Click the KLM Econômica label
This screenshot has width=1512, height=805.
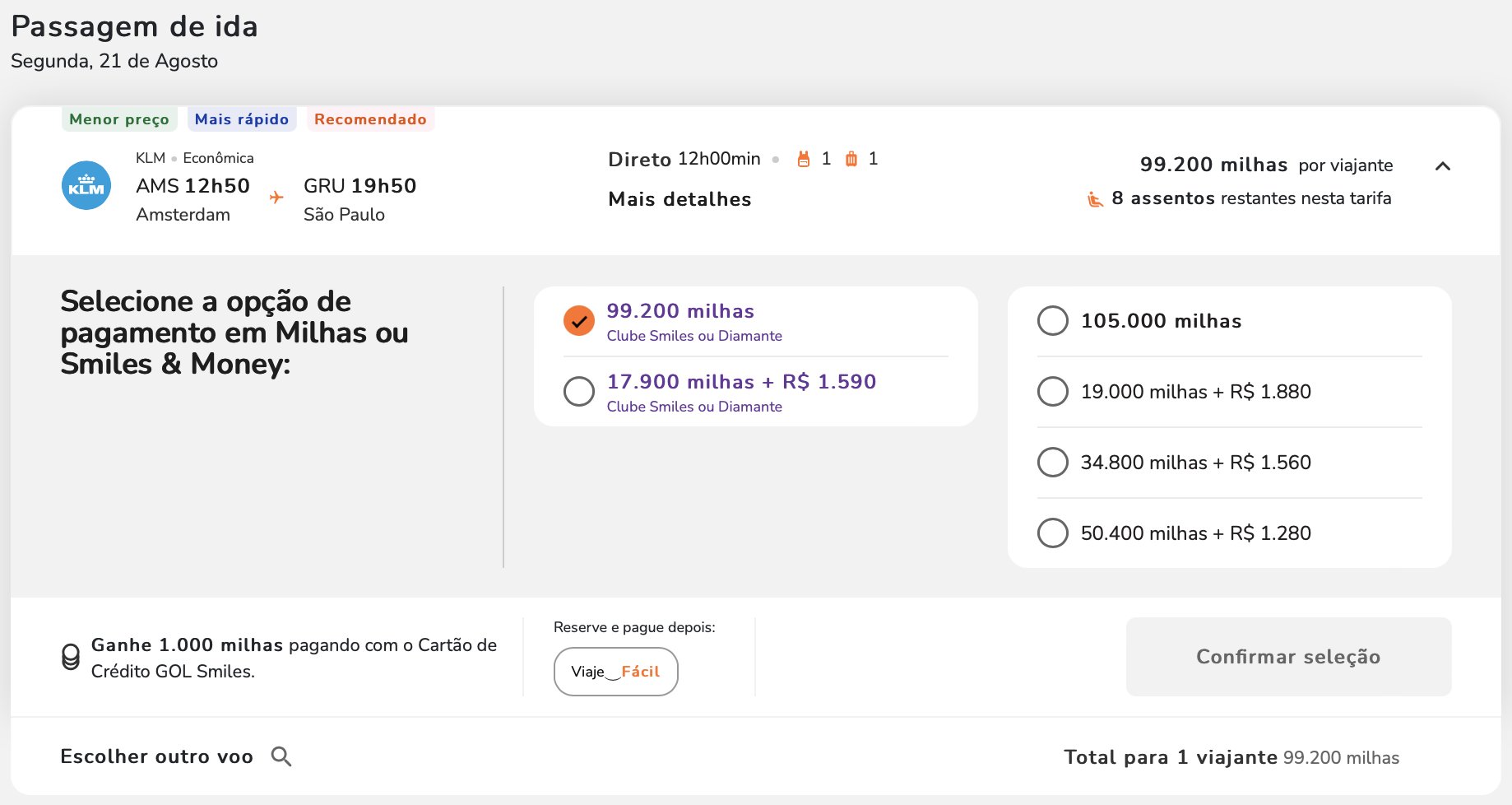pos(195,158)
